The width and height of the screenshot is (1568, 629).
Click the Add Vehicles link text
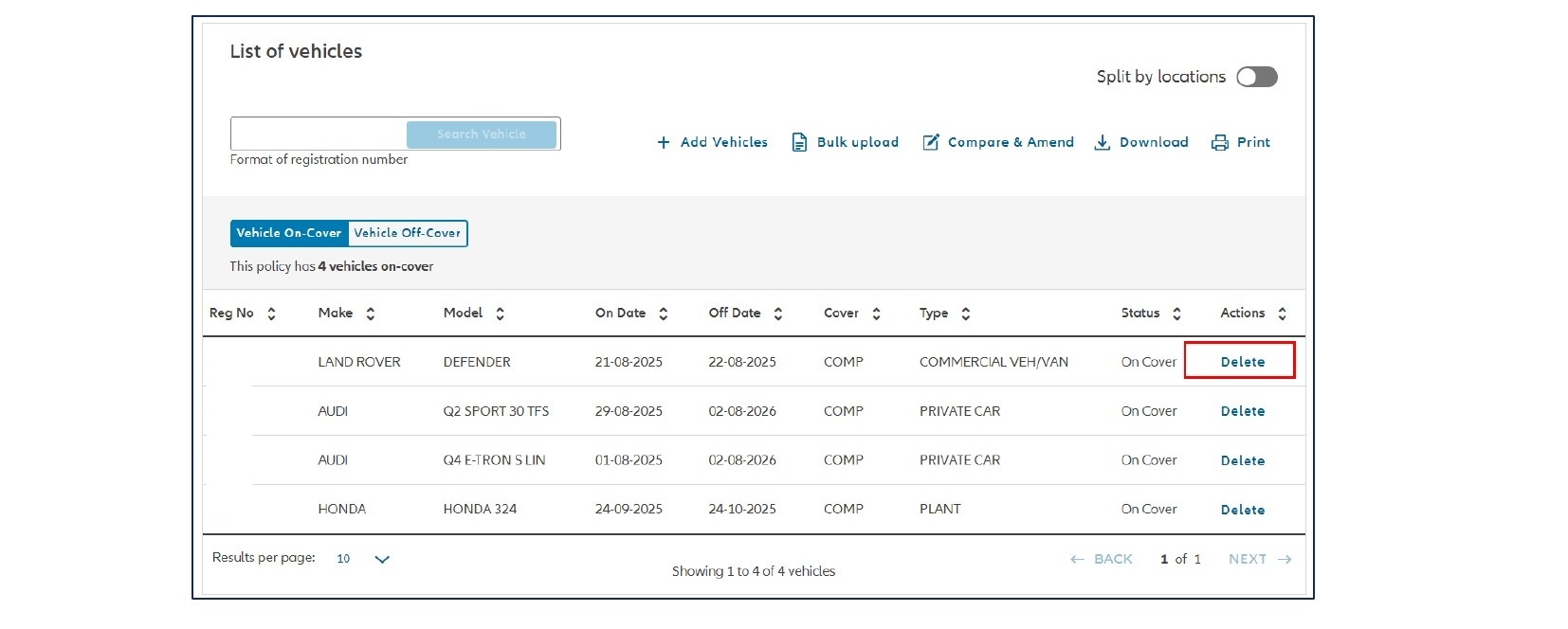pyautogui.click(x=724, y=142)
